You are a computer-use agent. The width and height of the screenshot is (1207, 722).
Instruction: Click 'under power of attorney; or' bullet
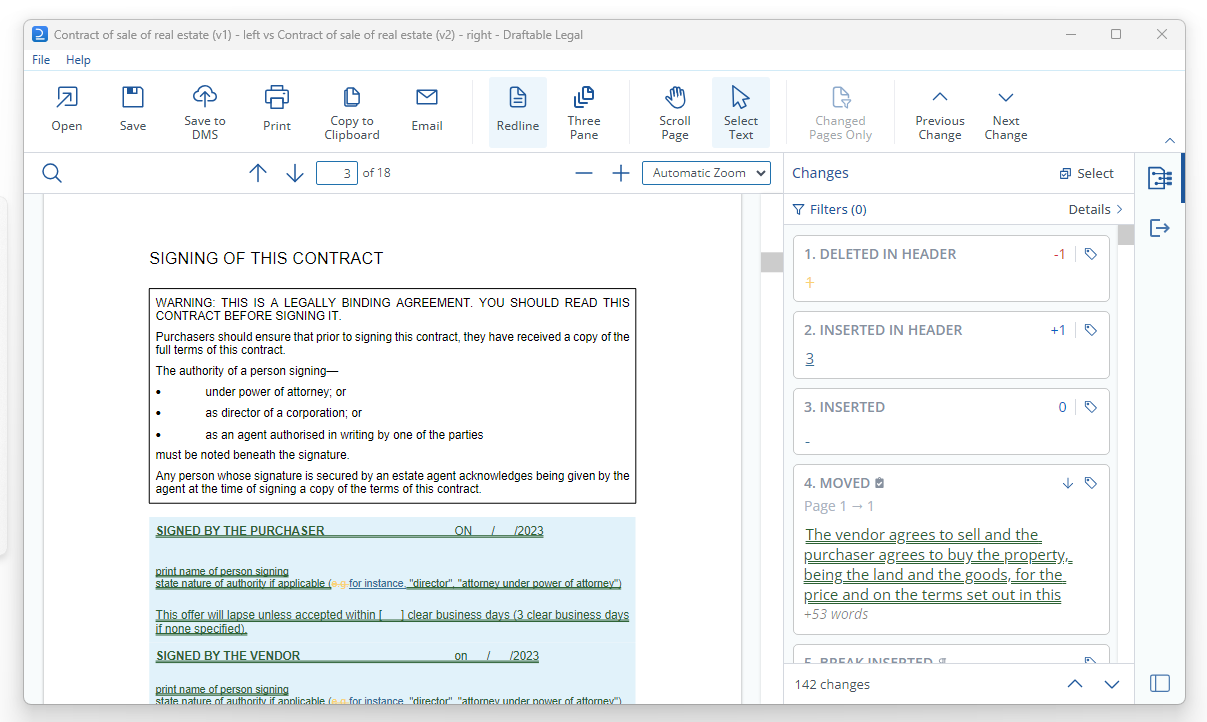point(276,392)
